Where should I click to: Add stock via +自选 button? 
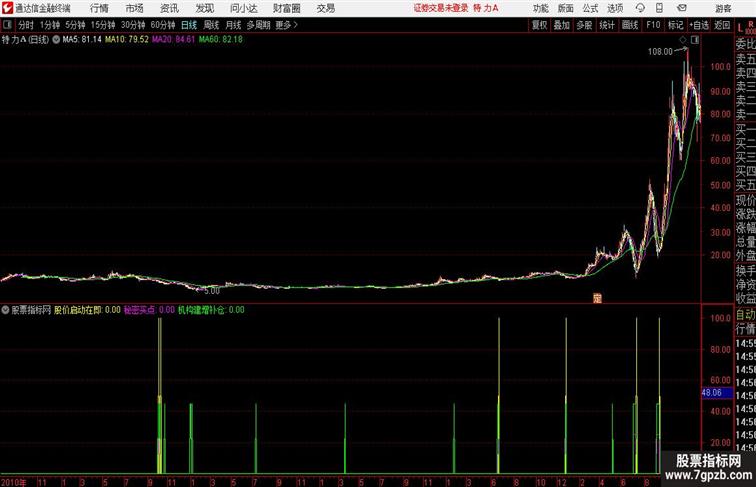point(699,25)
